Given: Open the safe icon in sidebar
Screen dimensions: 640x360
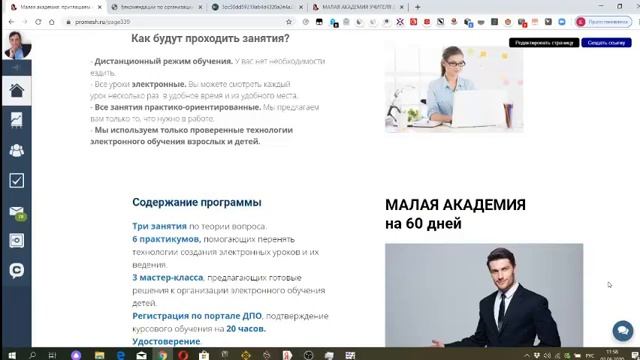Looking at the screenshot, I should tap(17, 240).
